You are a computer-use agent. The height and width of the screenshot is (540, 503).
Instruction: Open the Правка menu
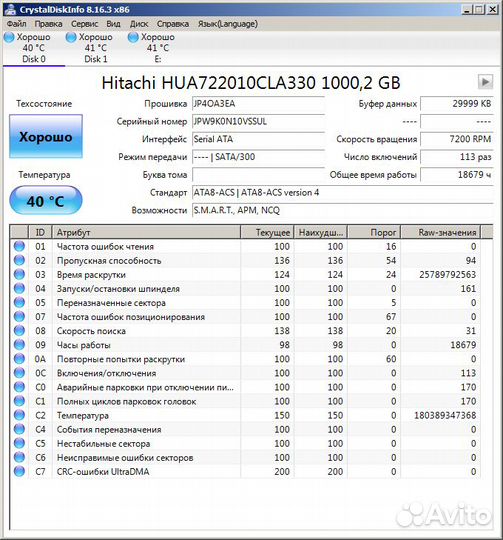point(48,24)
